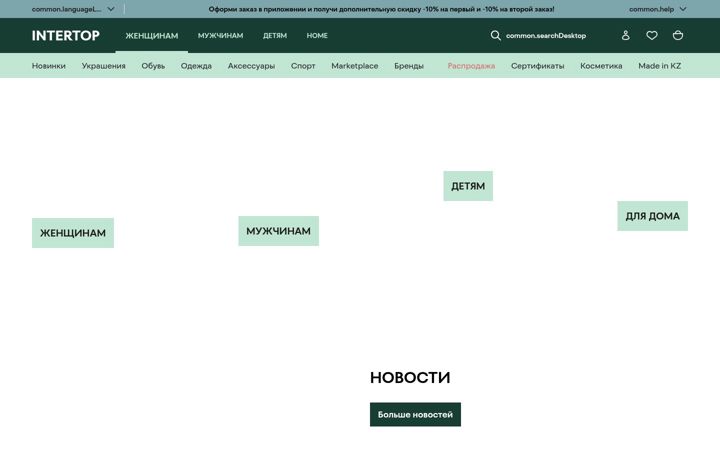Open the Новинки category
Screen dimensions: 720x450
click(x=49, y=66)
